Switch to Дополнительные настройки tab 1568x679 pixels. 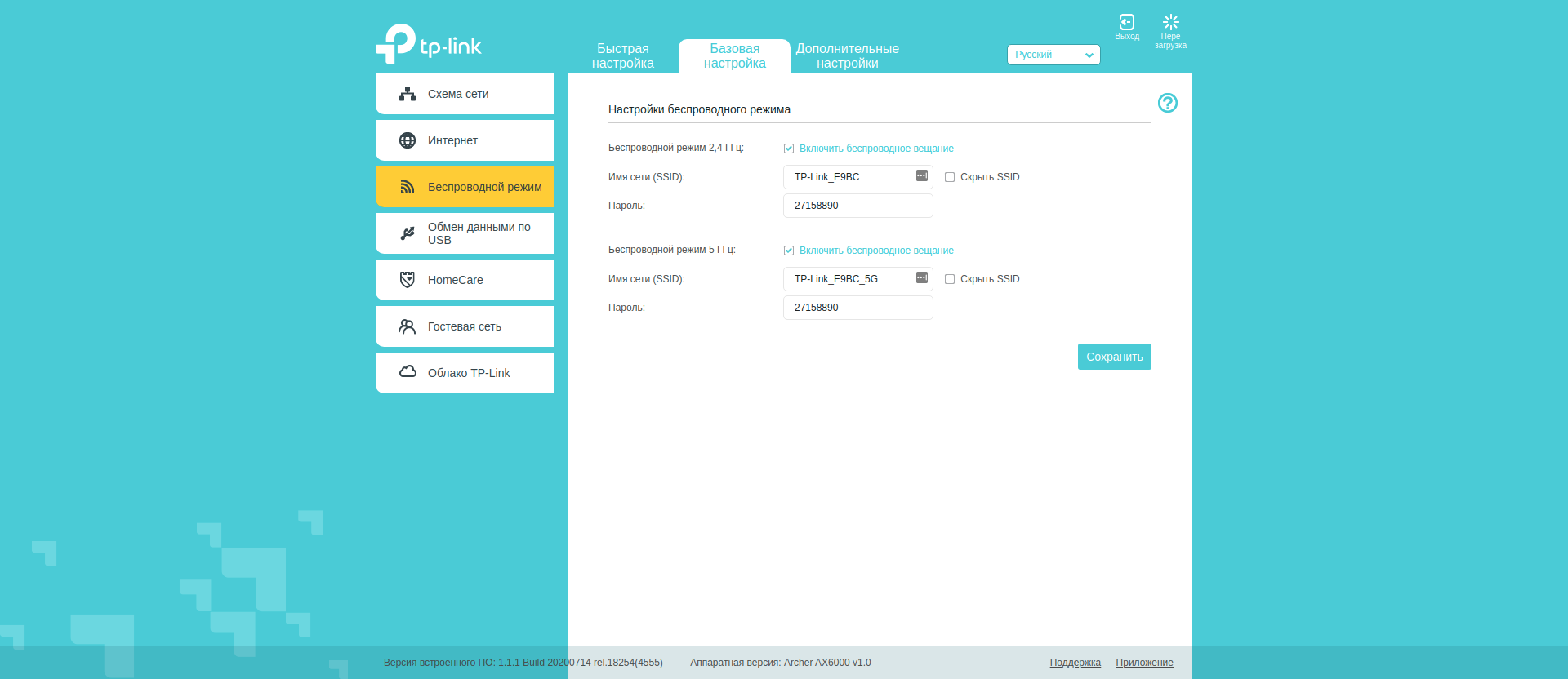click(x=847, y=56)
